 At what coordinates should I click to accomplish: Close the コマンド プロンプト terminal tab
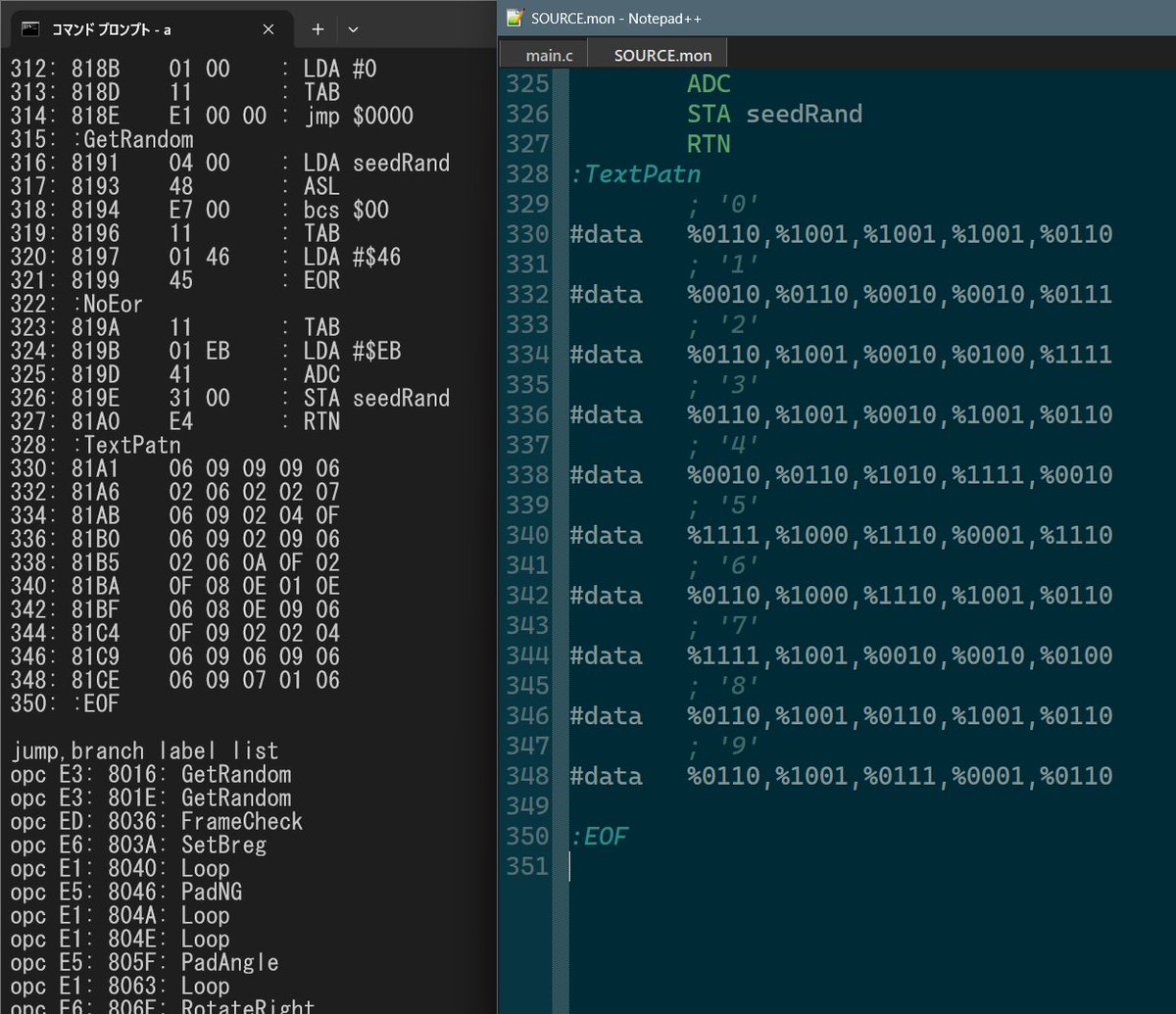269,29
